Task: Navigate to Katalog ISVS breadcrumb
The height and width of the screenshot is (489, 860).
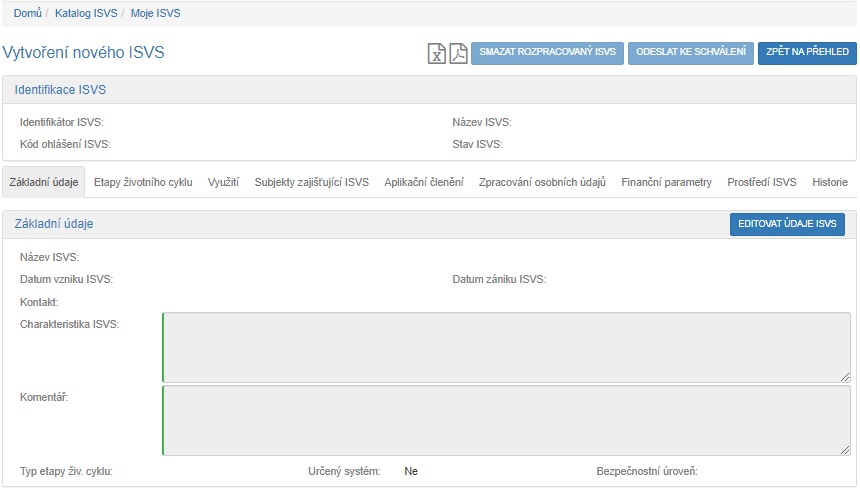Action: [x=84, y=13]
